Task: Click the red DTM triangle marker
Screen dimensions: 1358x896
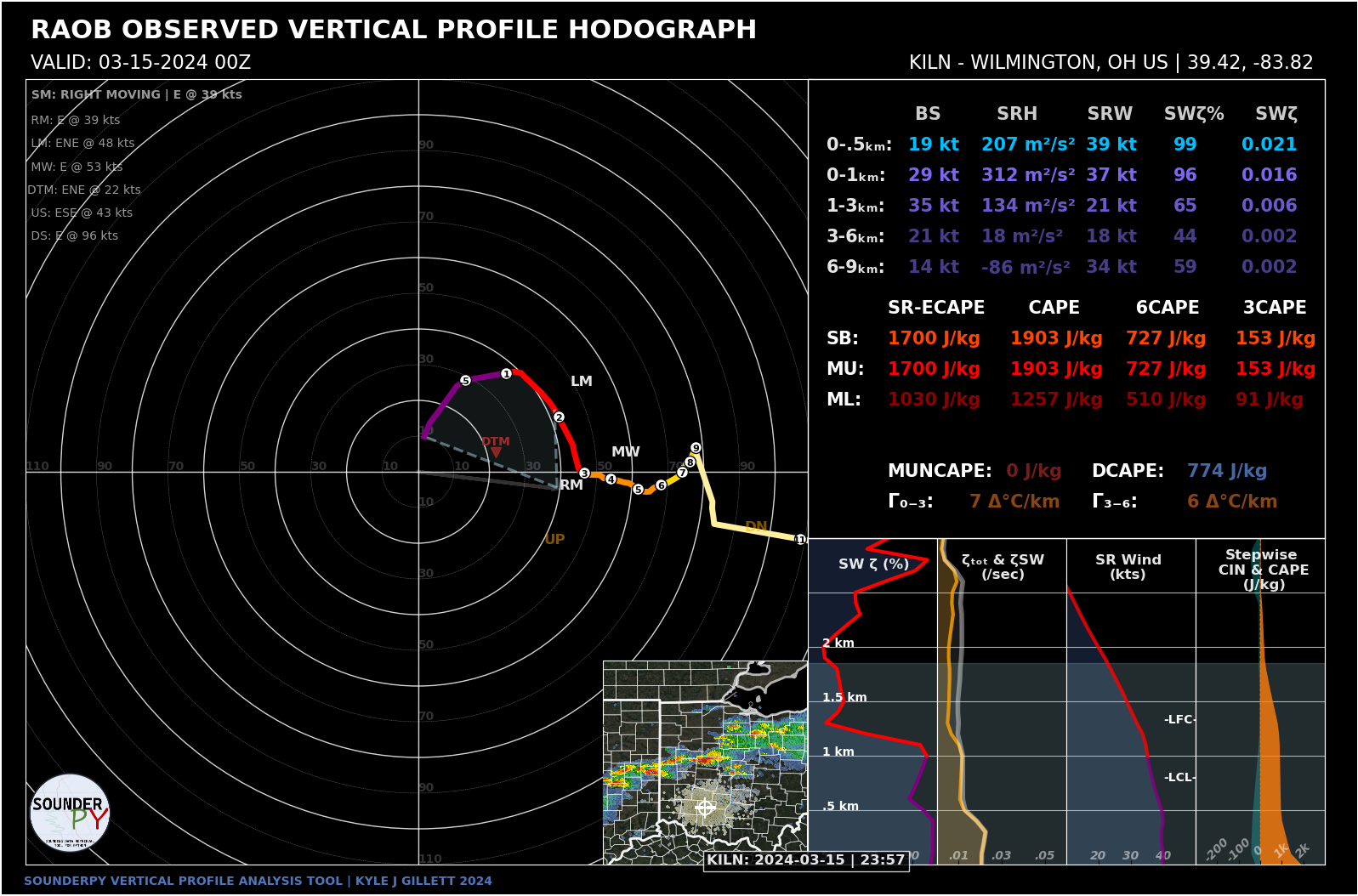Action: point(496,452)
